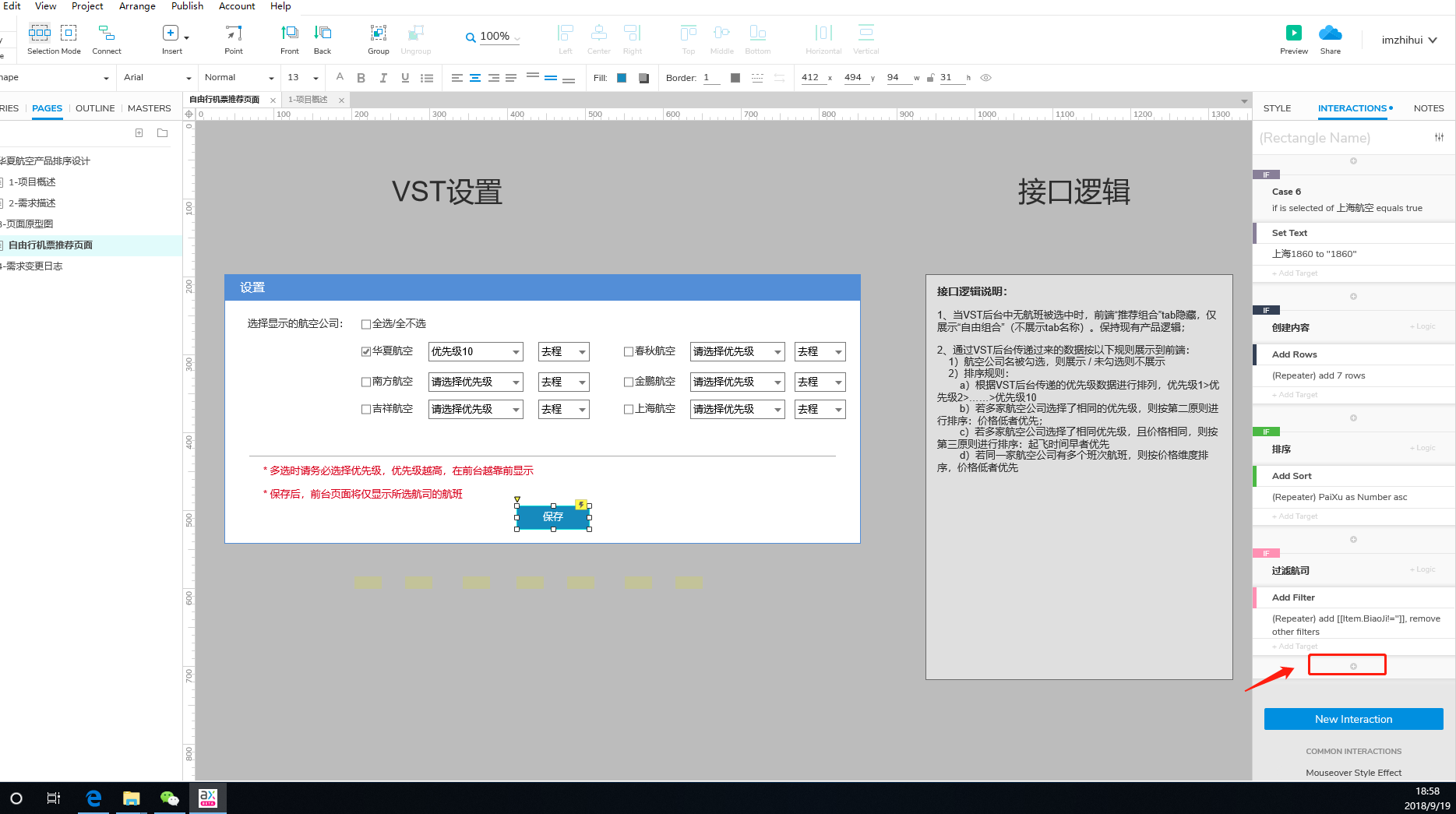The height and width of the screenshot is (814, 1456).
Task: Open the Fill color swatch
Action: click(x=622, y=78)
